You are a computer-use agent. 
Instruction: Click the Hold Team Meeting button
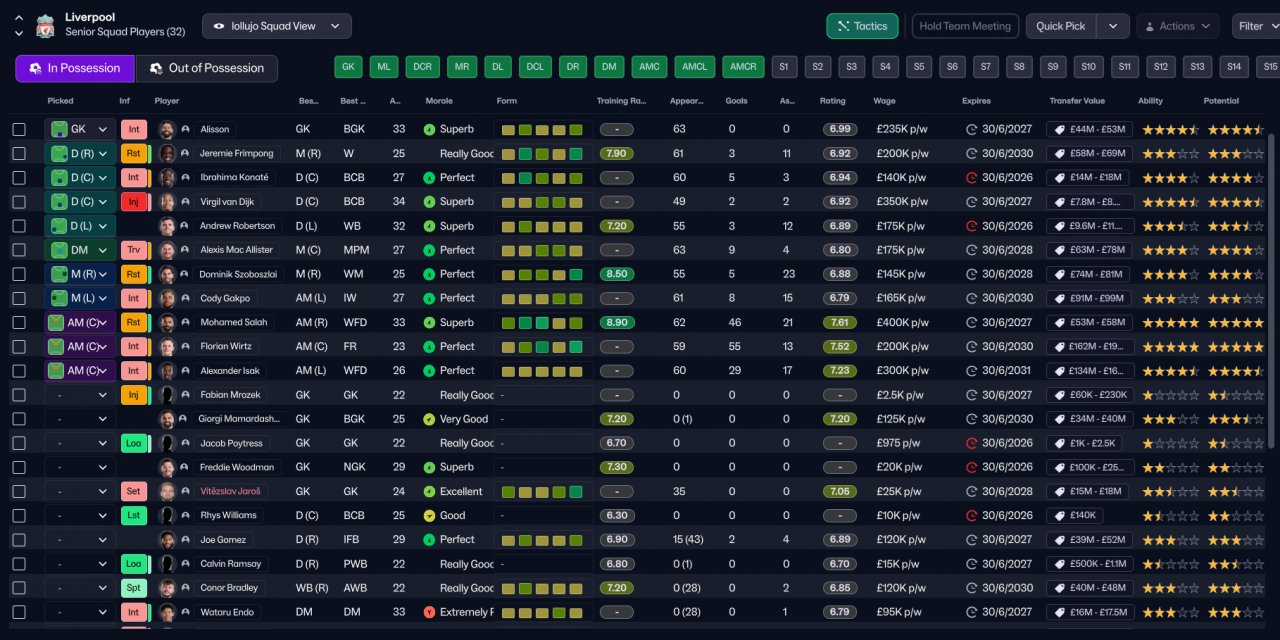coord(965,26)
